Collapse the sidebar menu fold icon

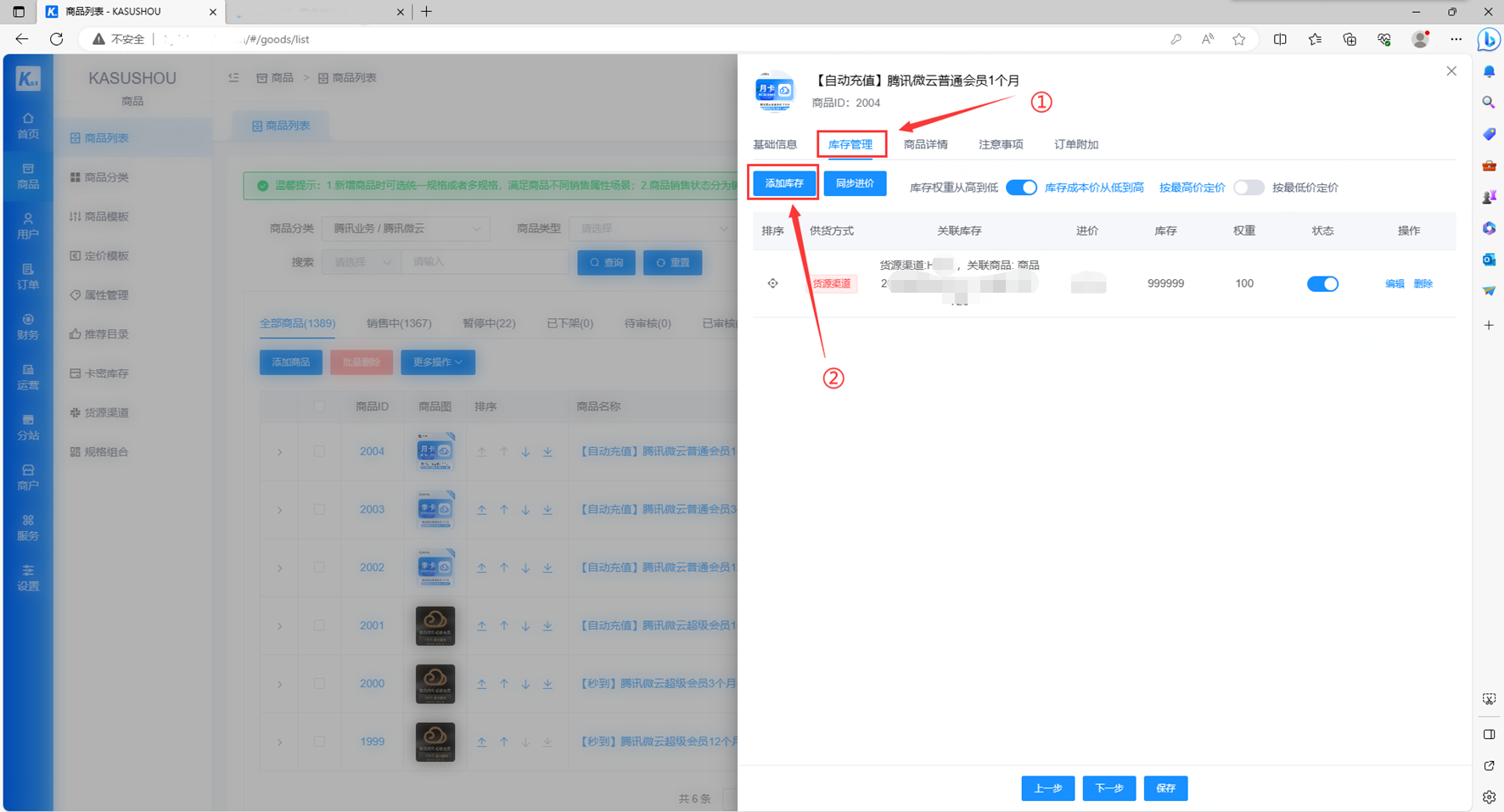[x=233, y=77]
